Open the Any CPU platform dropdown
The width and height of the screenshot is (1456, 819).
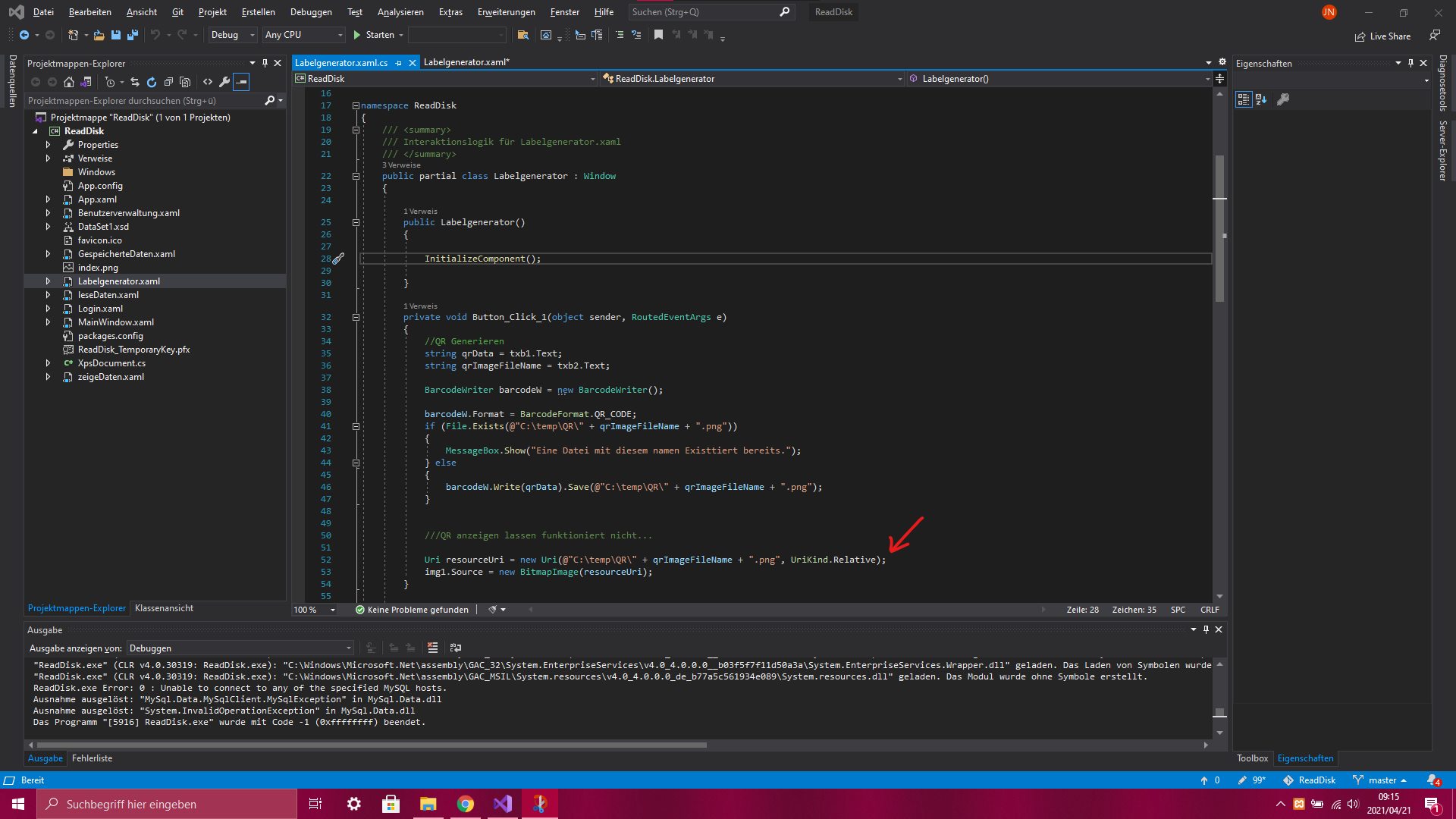304,35
